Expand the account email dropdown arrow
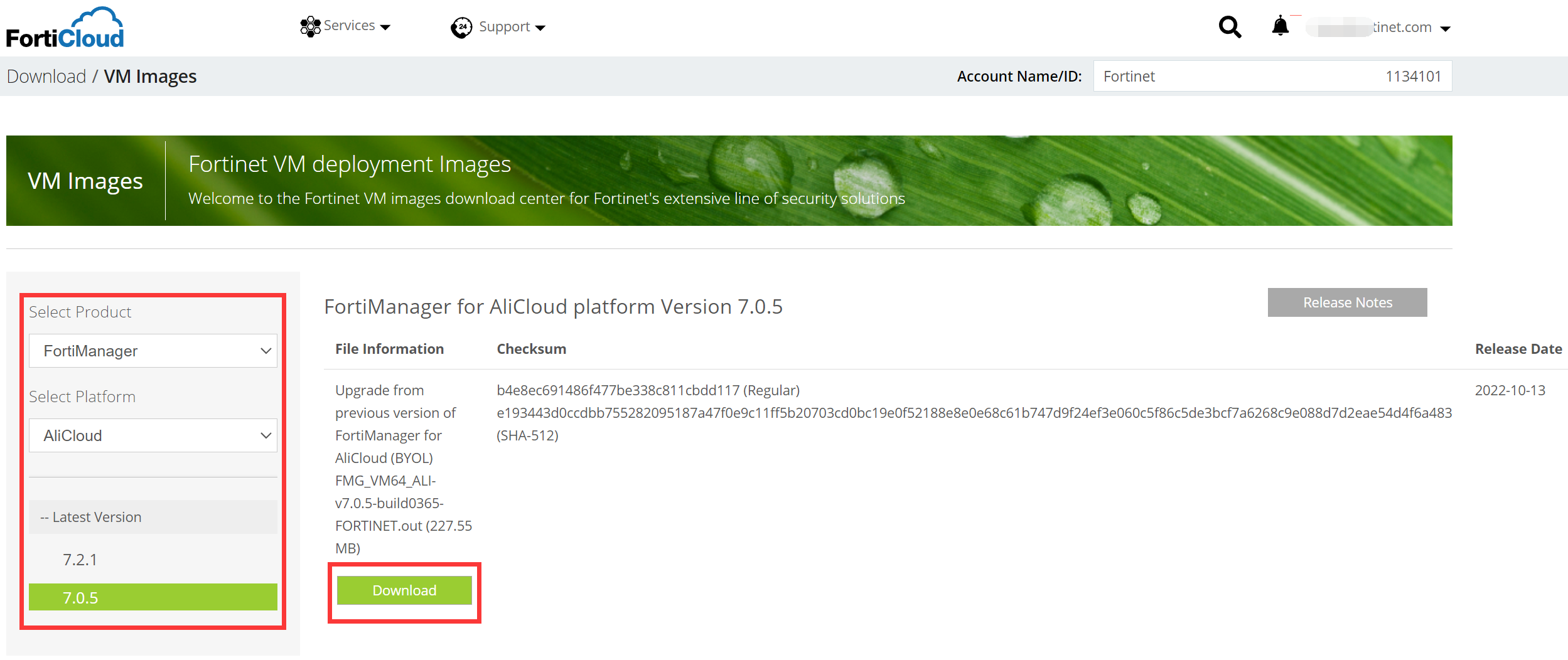This screenshot has width=1568, height=660. point(1446,29)
